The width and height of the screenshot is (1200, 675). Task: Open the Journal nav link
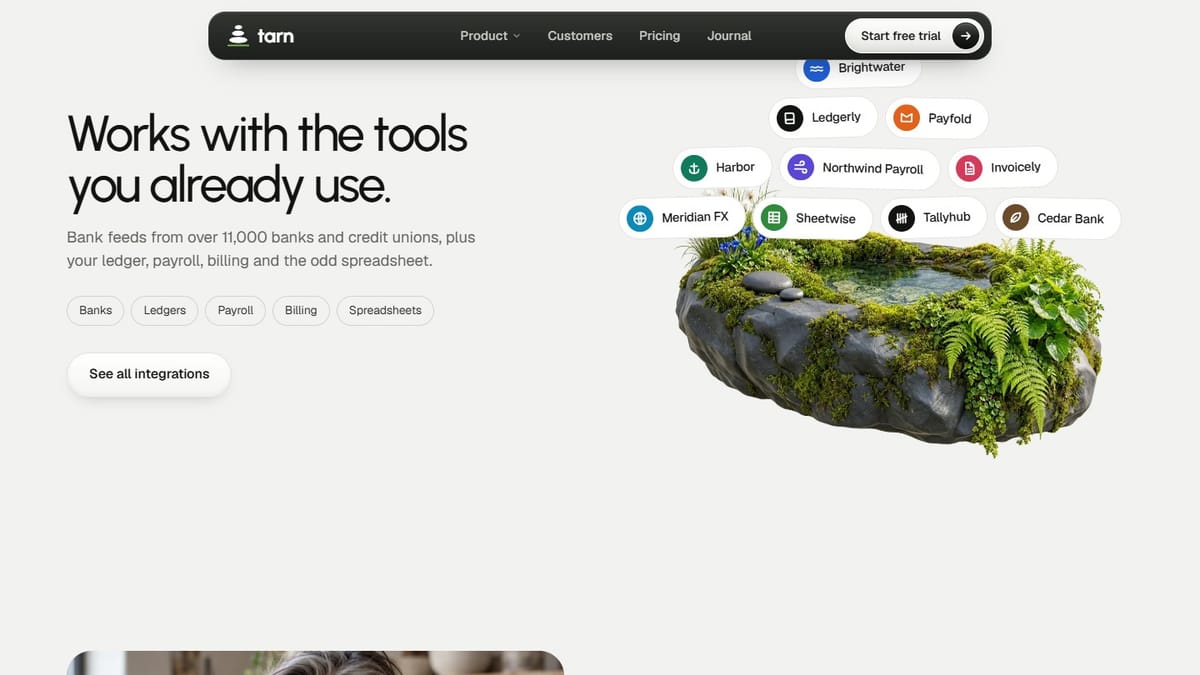point(729,36)
